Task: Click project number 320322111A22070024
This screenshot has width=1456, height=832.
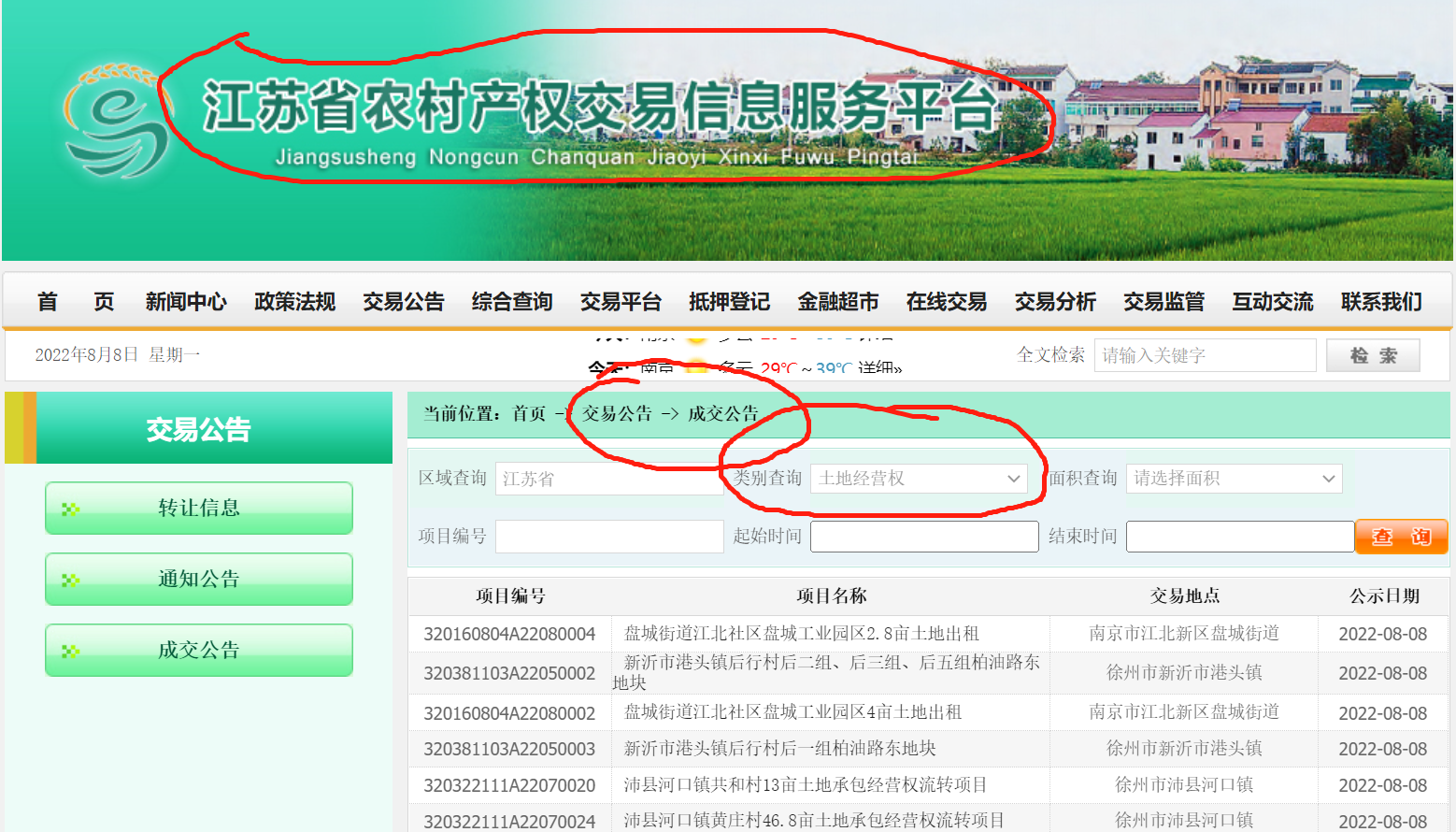Action: click(509, 821)
